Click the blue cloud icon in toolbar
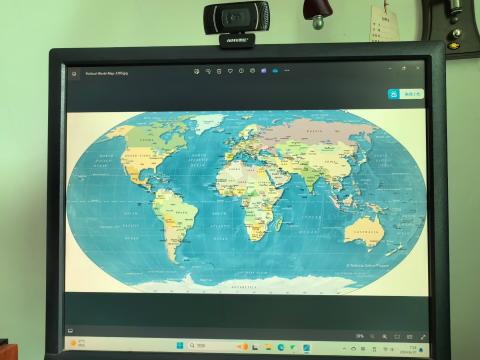Viewport: 480px width, 360px height. coord(275,71)
